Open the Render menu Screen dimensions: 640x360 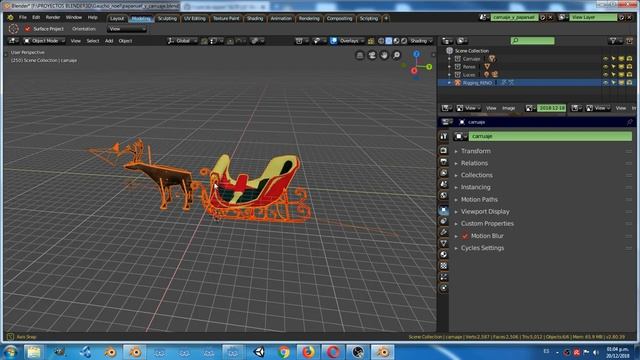point(53,18)
